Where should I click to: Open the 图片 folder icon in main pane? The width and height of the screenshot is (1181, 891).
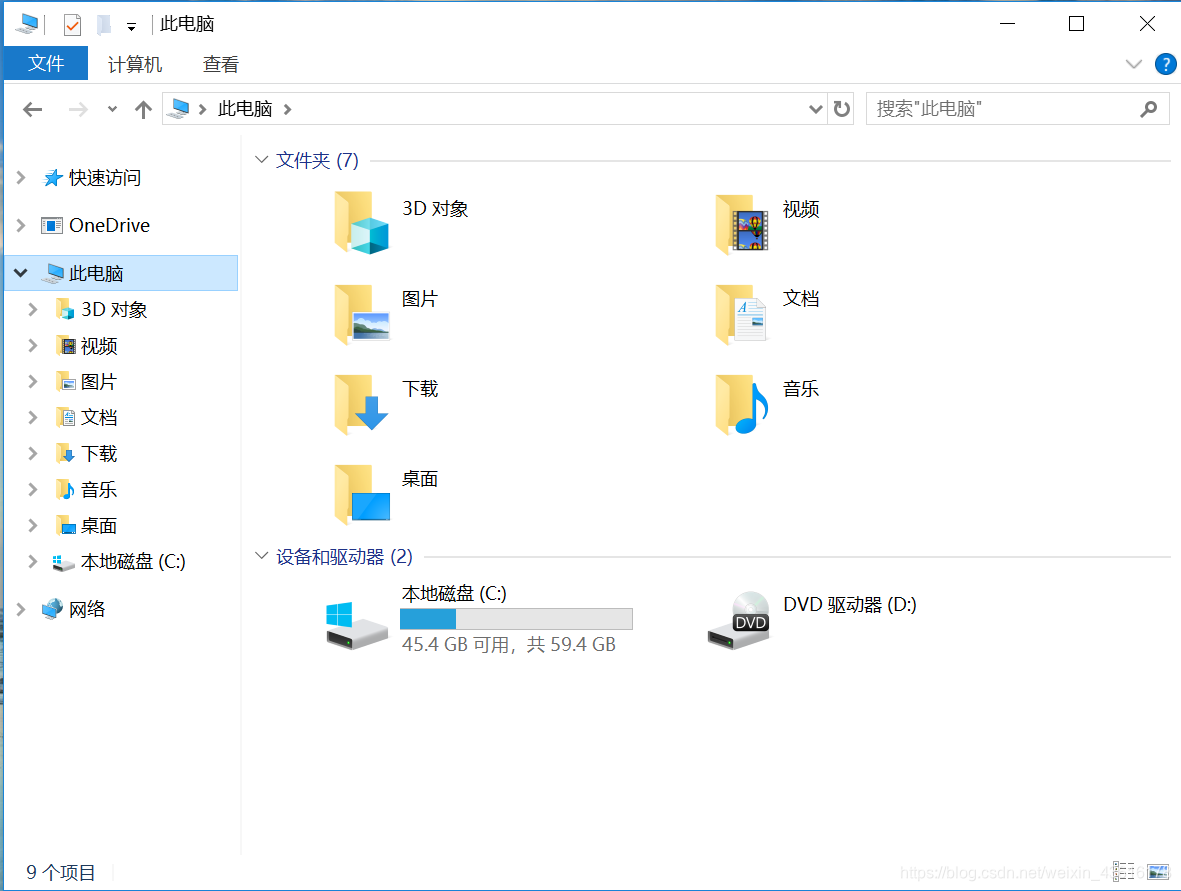coord(362,313)
